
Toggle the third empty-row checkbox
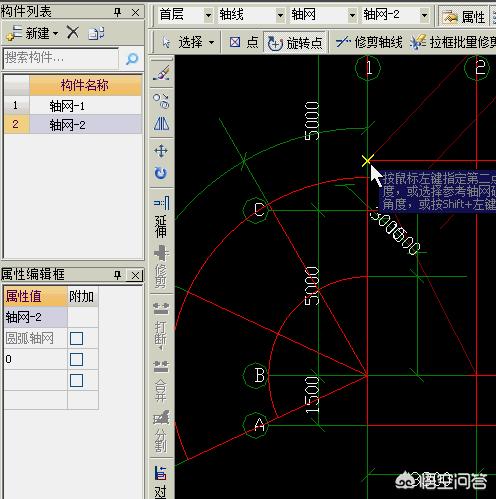tap(76, 380)
